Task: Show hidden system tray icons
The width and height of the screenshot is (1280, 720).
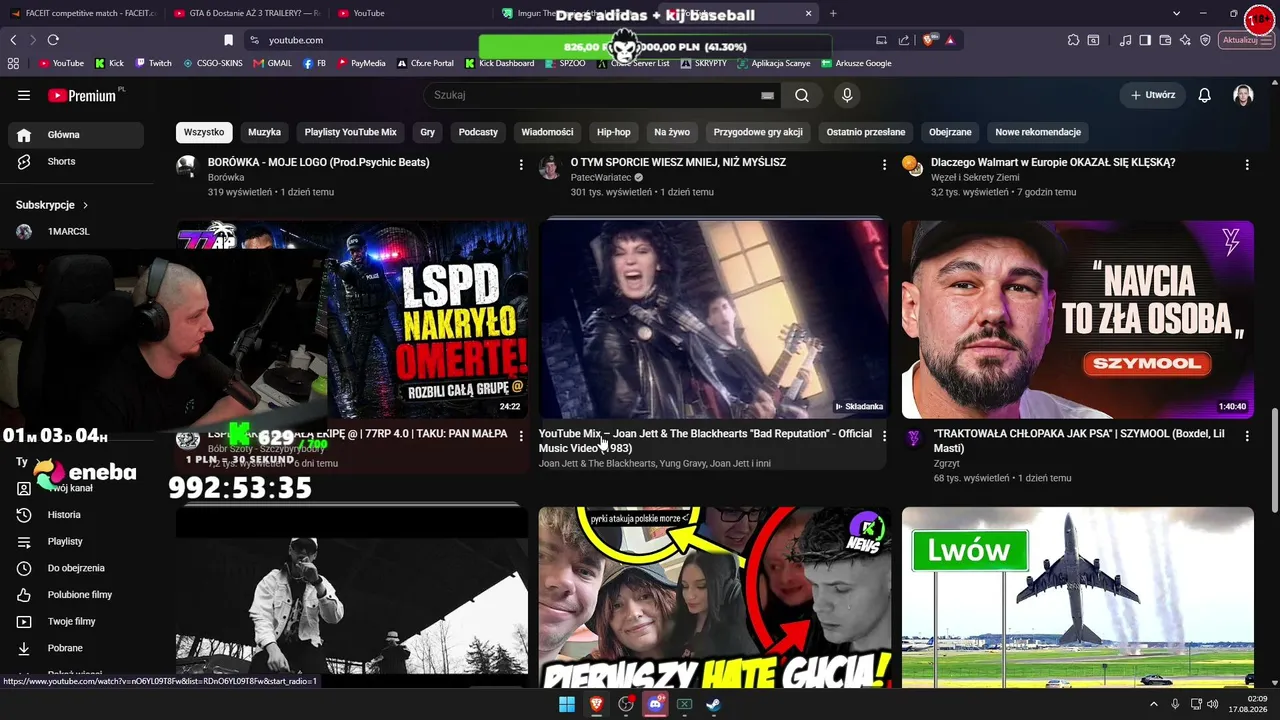Action: (x=1153, y=704)
